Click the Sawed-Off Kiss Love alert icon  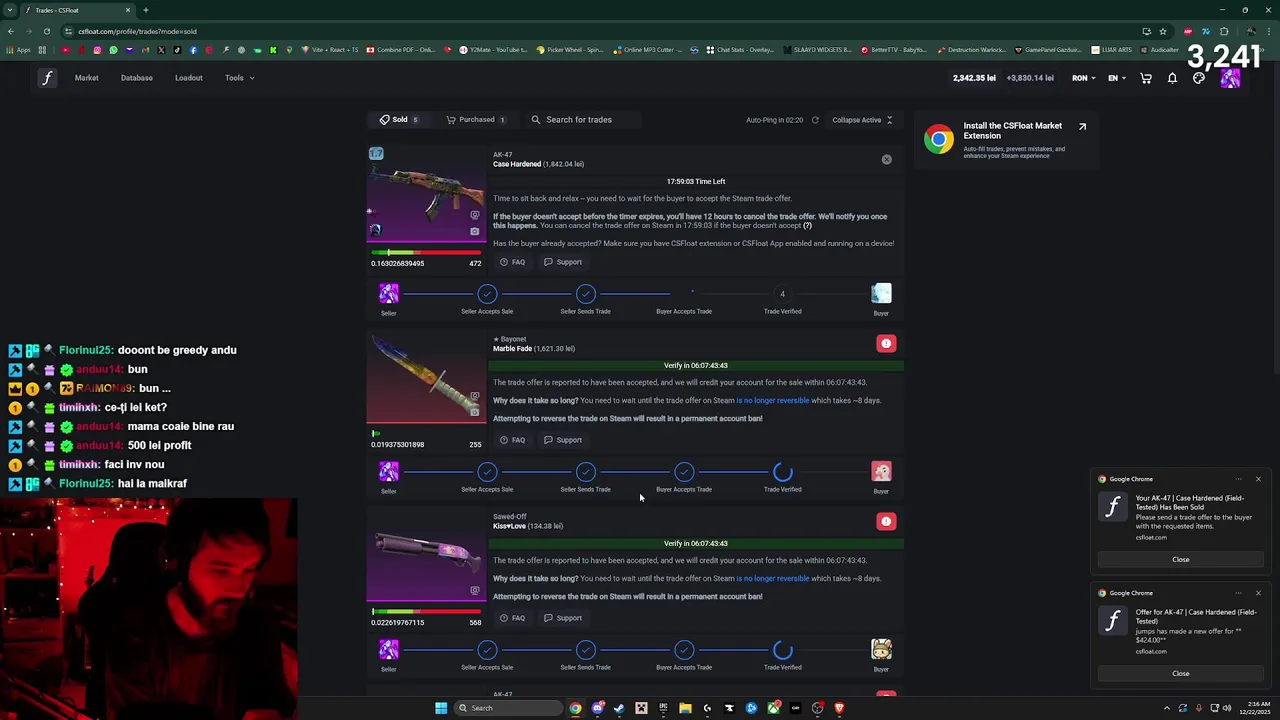click(x=886, y=521)
